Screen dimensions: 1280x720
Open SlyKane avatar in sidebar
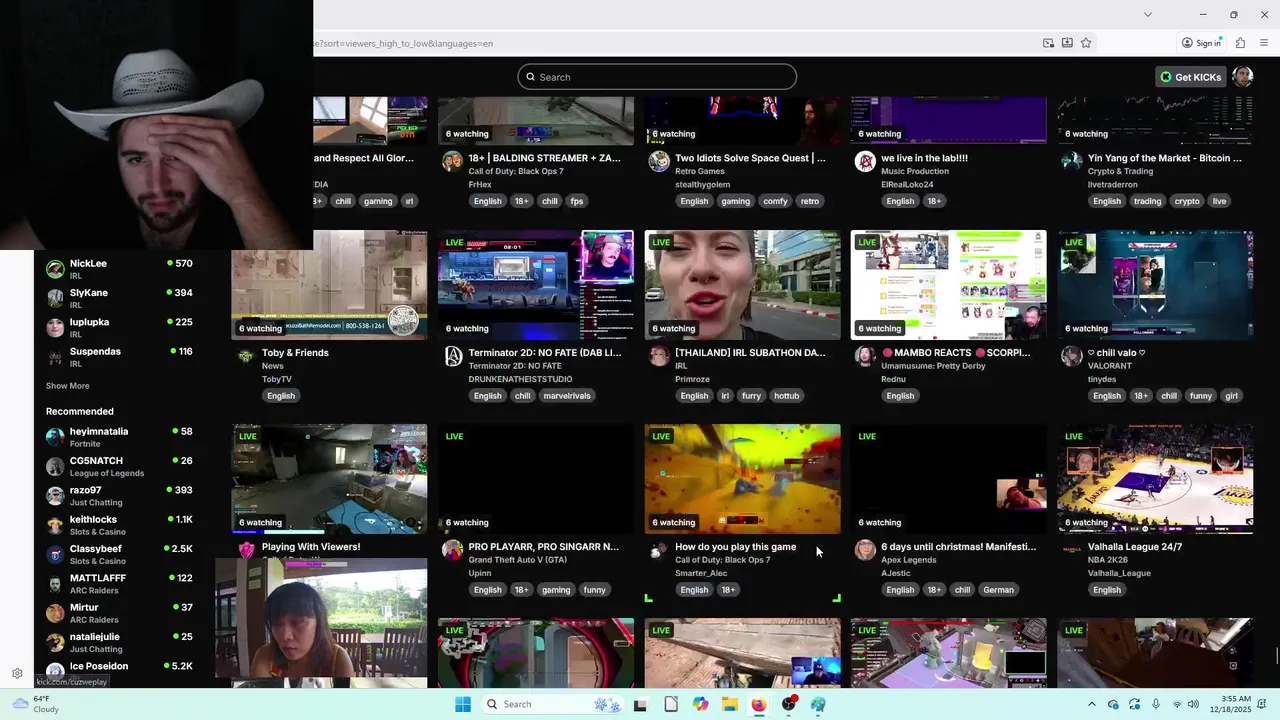tap(56, 298)
